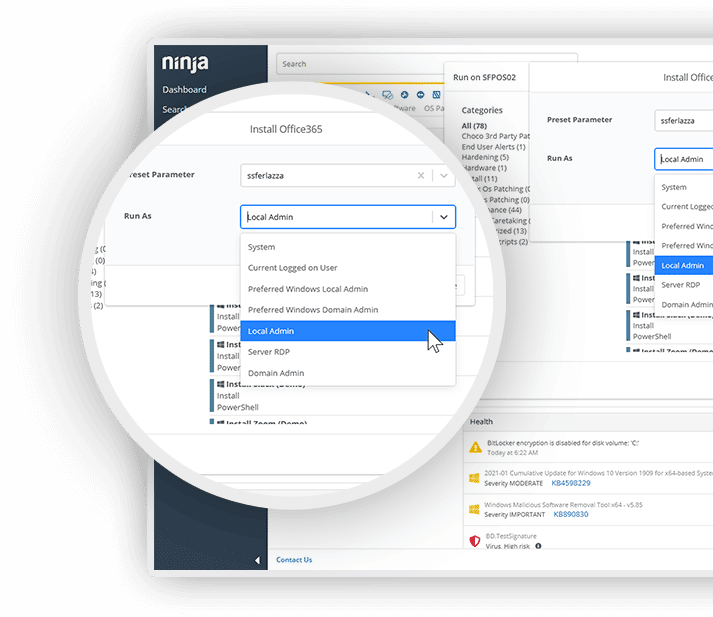Clear the ssferlazza preset with the X icon
Image resolution: width=713 pixels, height=617 pixels.
(x=421, y=175)
